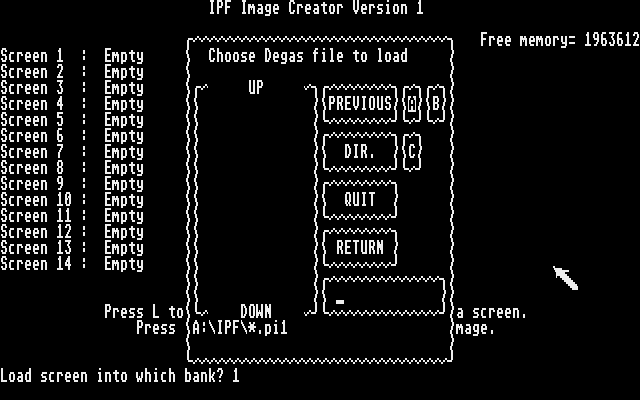Confirm selection with RETURN button
Viewport: 640px width, 400px height.
pyautogui.click(x=360, y=248)
